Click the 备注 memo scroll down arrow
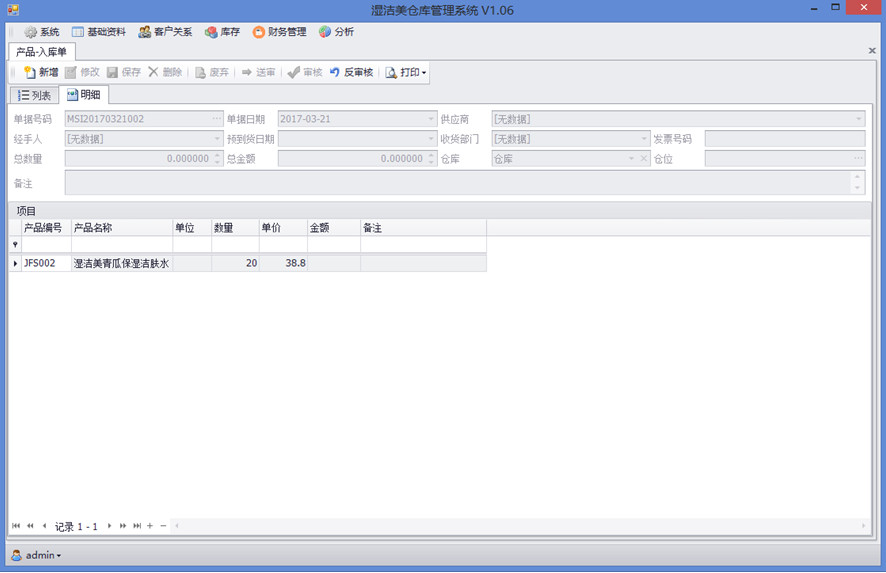886x573 pixels. [x=857, y=189]
